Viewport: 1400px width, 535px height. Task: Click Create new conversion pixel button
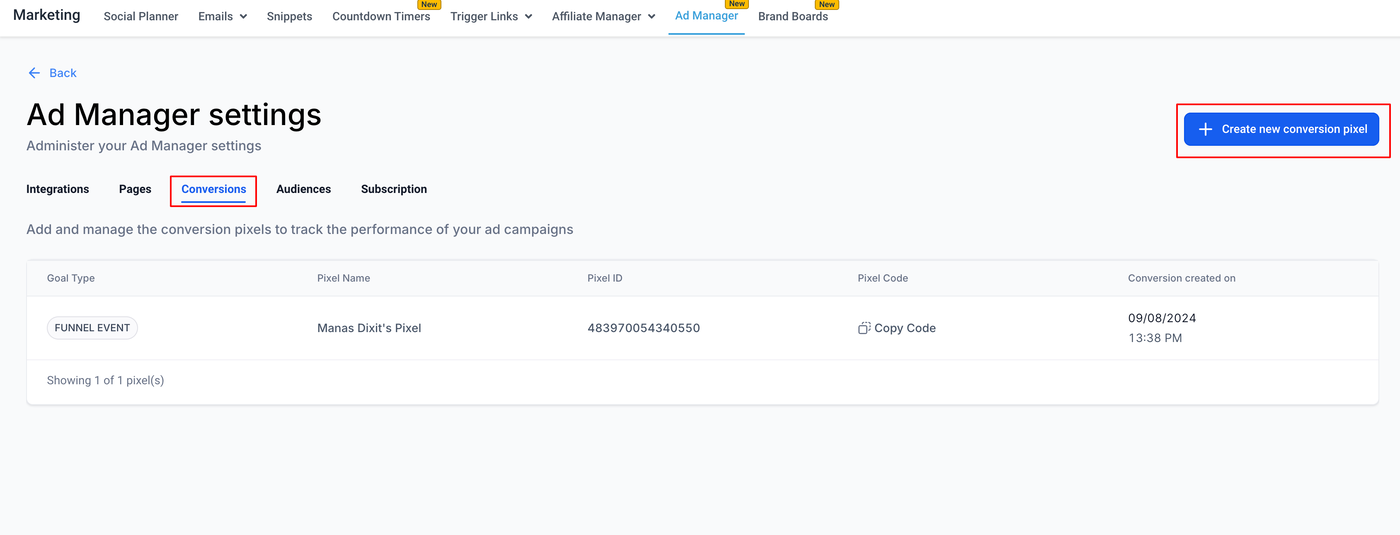point(1281,129)
